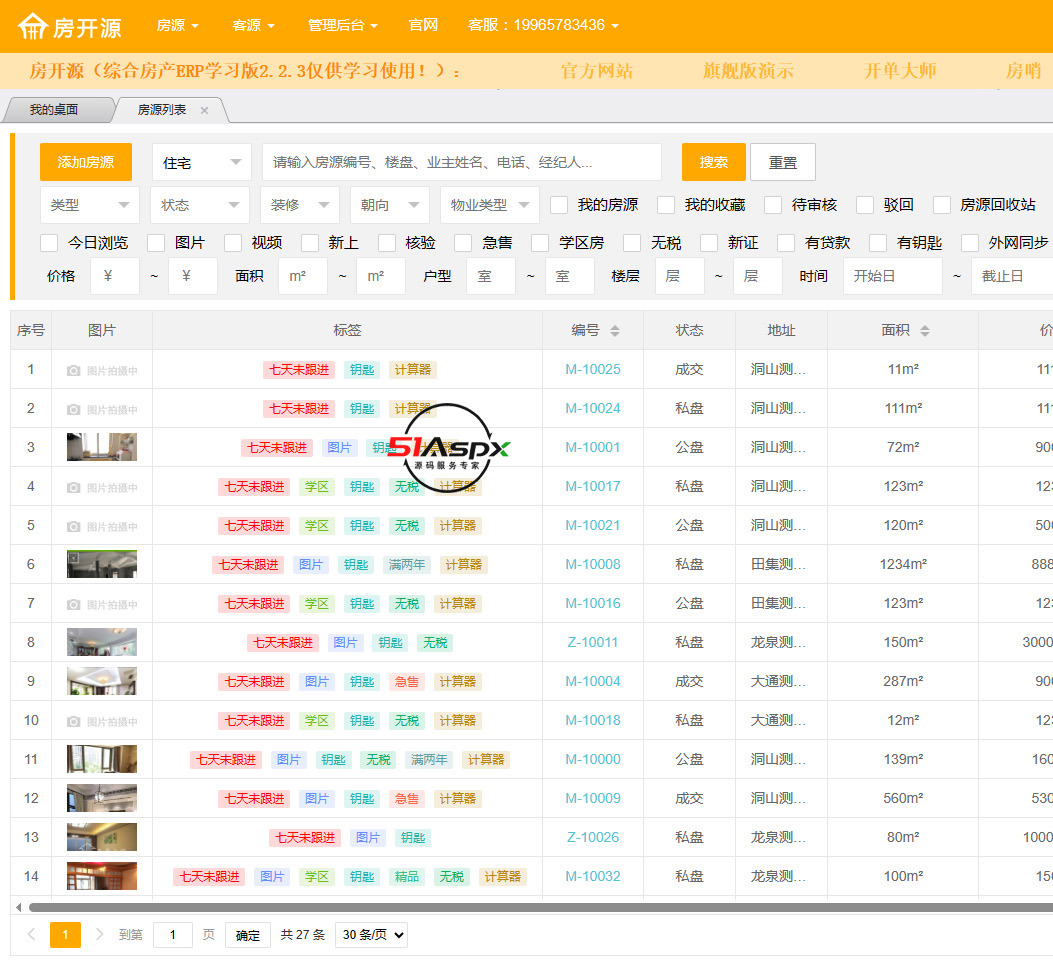
Task: Go to next page arrow in pagination
Action: tap(99, 935)
